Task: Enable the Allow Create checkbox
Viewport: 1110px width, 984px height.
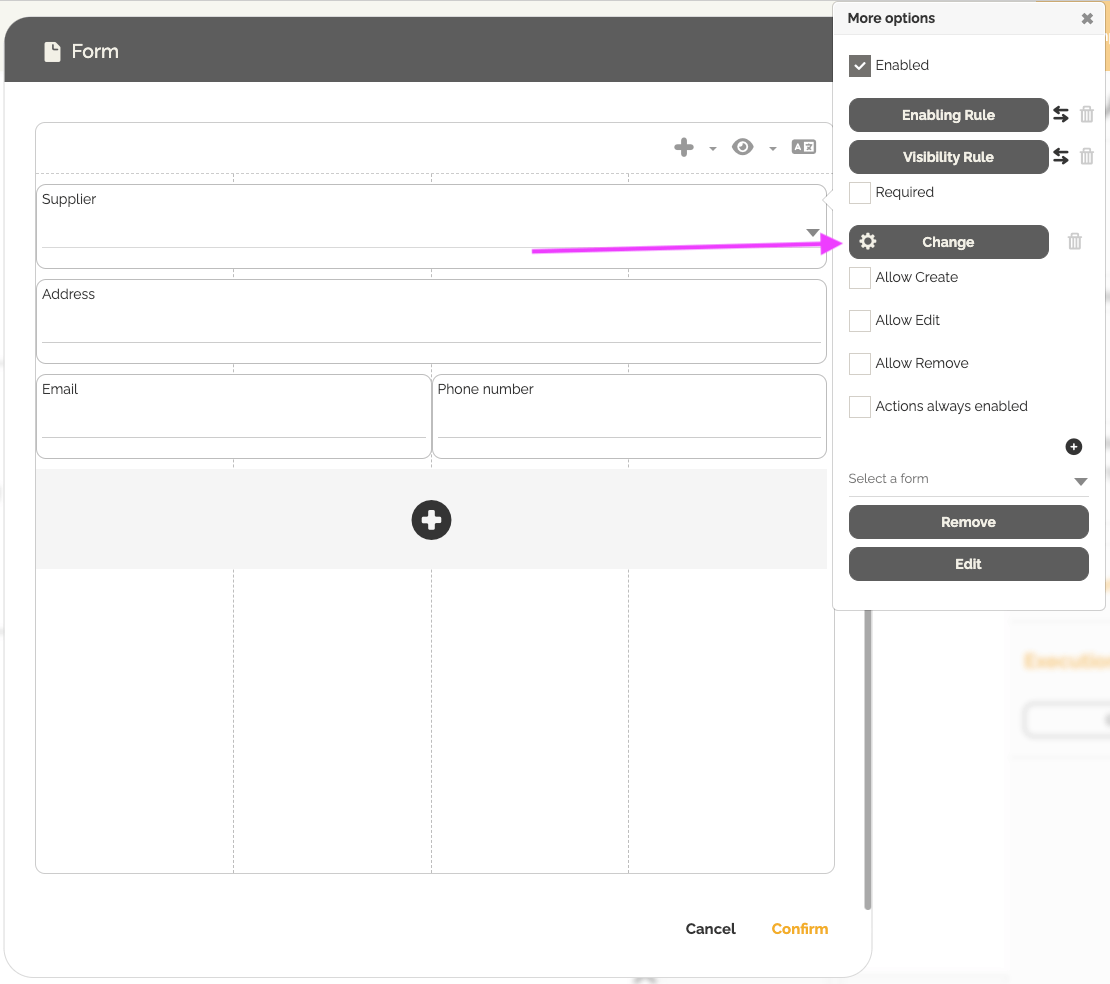Action: coord(859,278)
